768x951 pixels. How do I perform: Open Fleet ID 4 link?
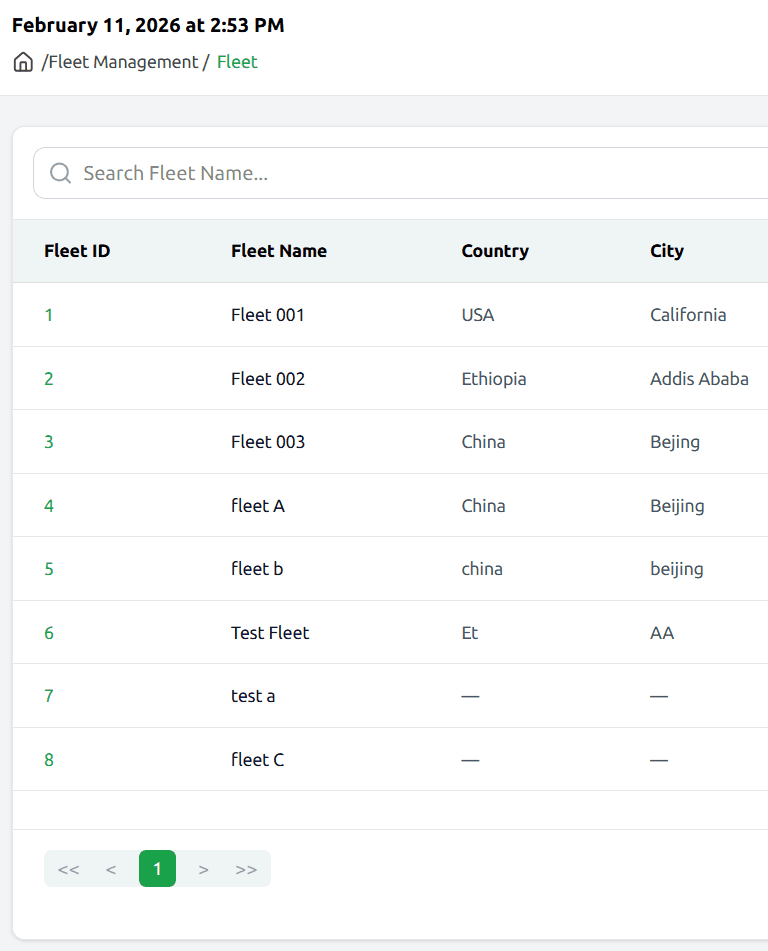pos(49,506)
